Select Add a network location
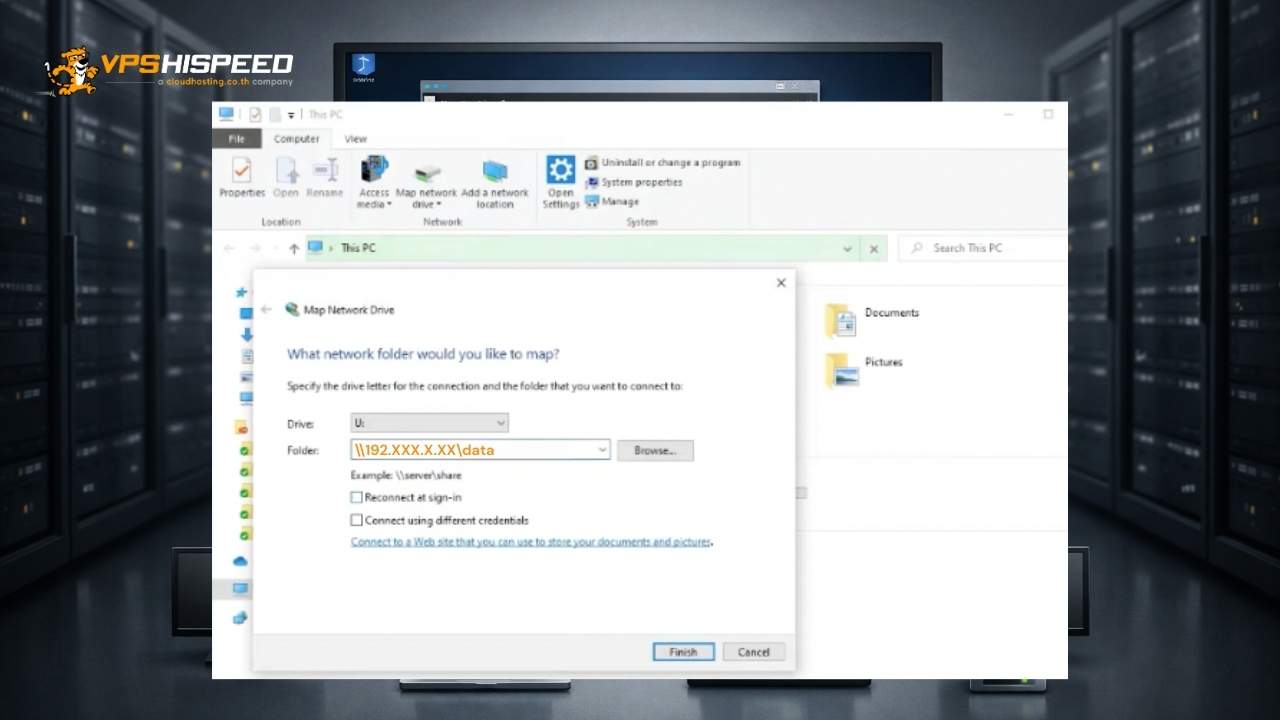This screenshot has height=720, width=1280. pyautogui.click(x=497, y=180)
